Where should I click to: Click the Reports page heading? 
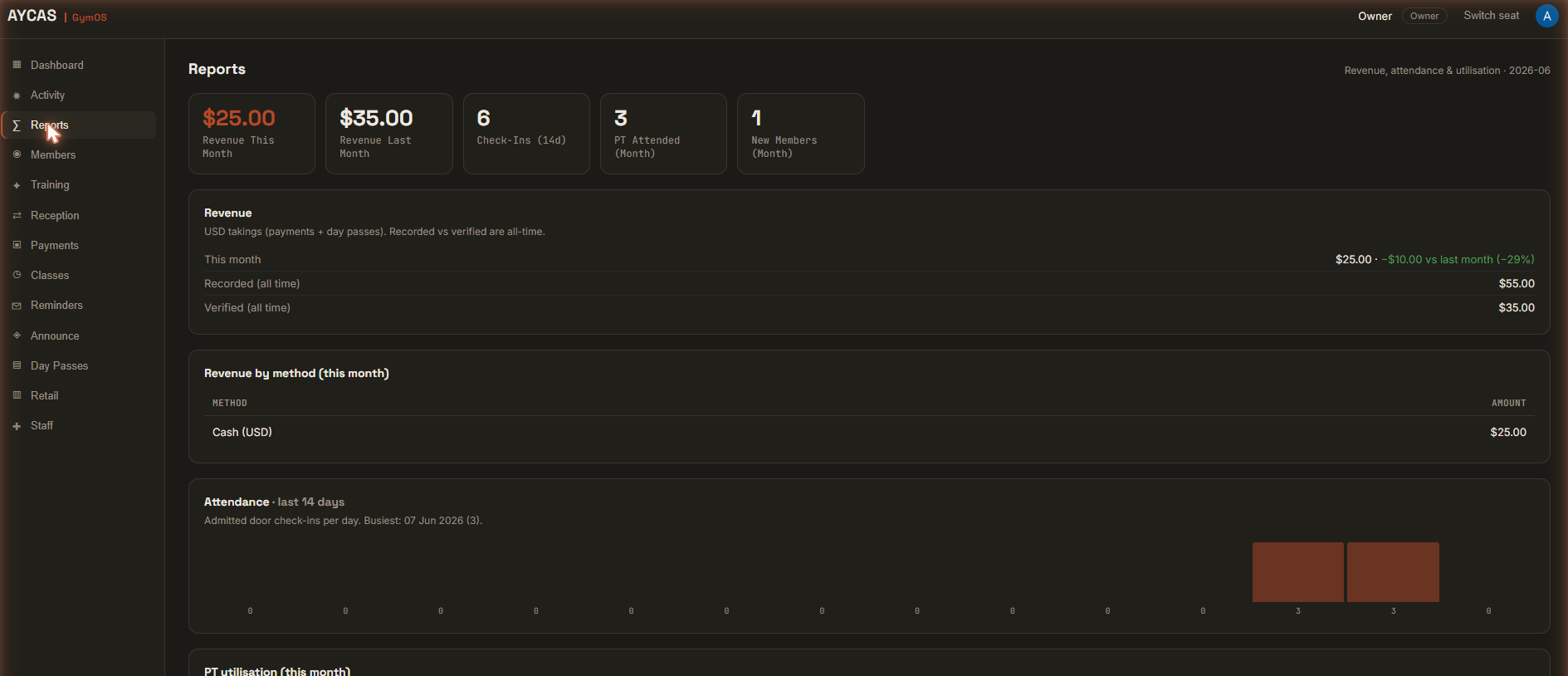217,69
